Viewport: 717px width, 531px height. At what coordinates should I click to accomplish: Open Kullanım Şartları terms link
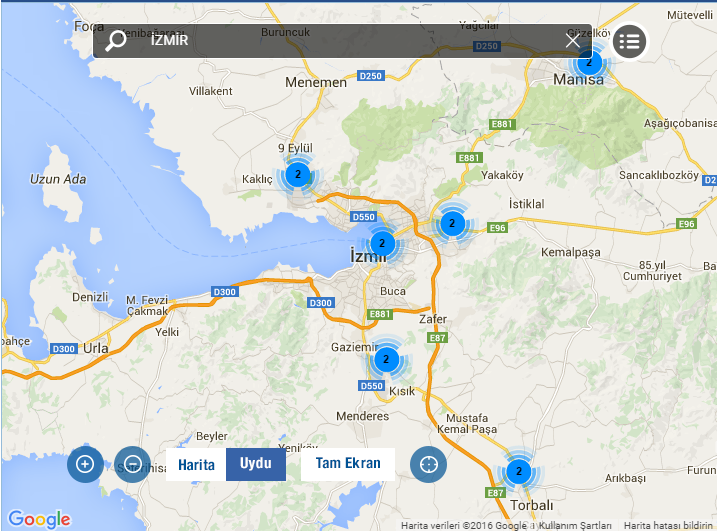point(575,526)
